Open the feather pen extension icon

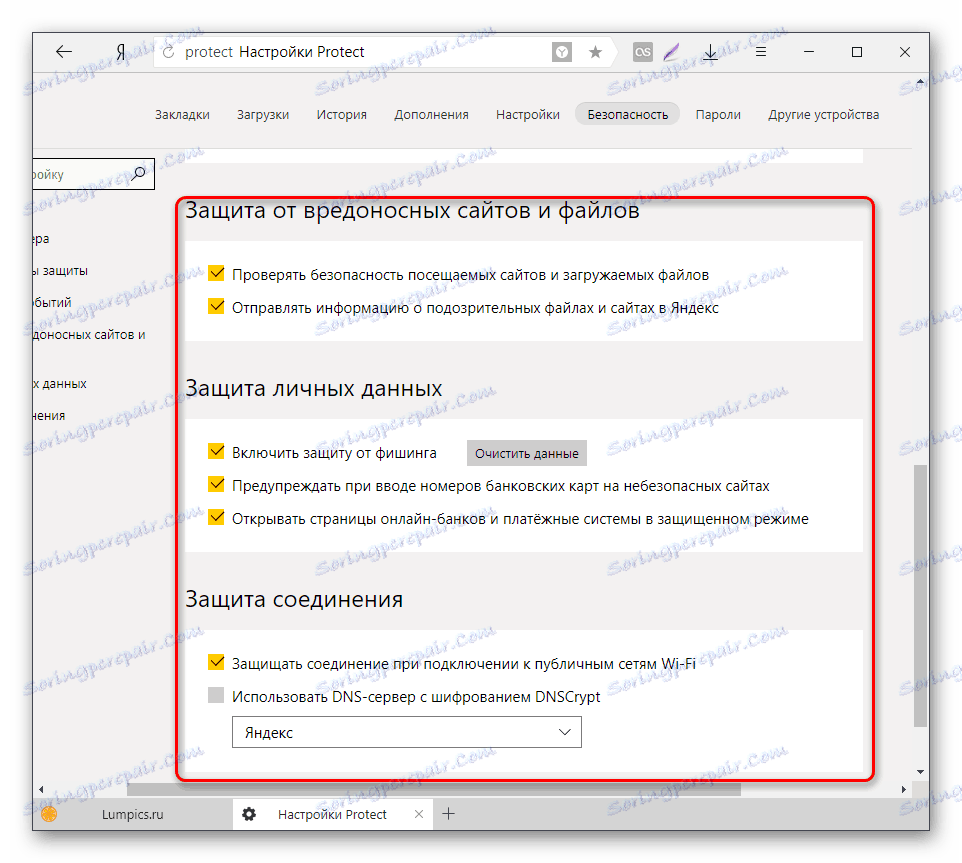click(672, 52)
